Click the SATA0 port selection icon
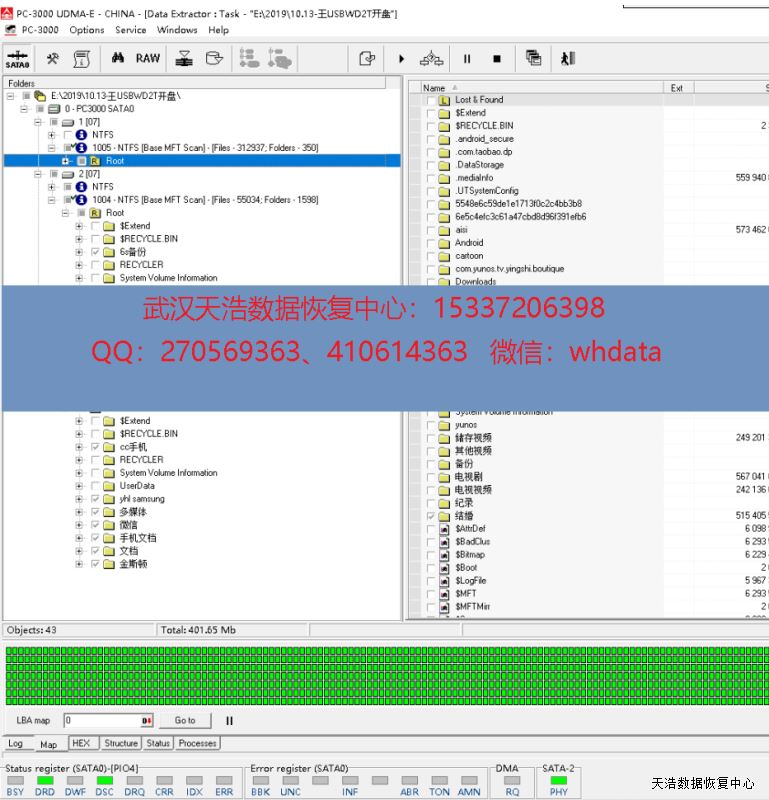This screenshot has width=769, height=800. (18, 59)
